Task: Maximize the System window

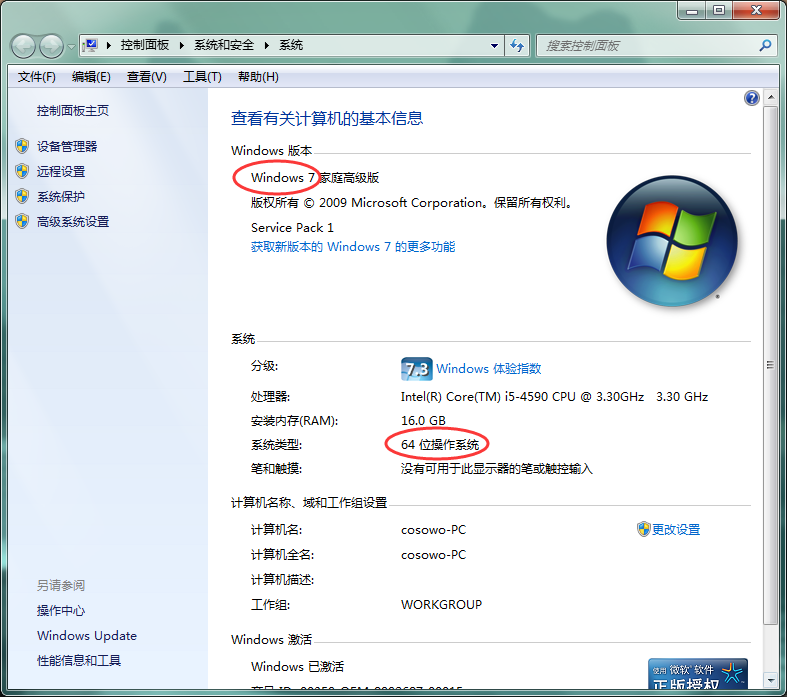Action: tap(719, 11)
